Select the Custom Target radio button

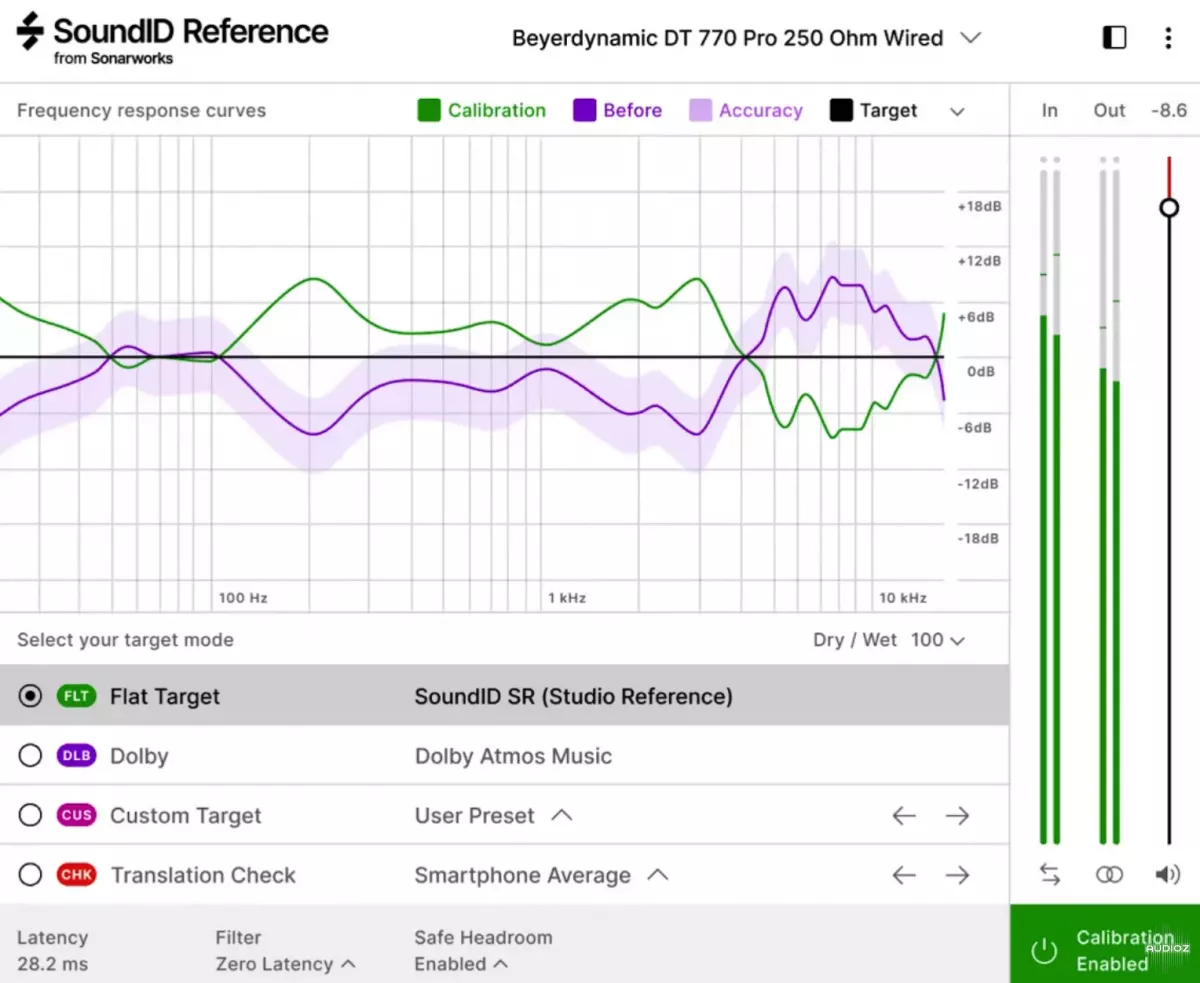31,815
